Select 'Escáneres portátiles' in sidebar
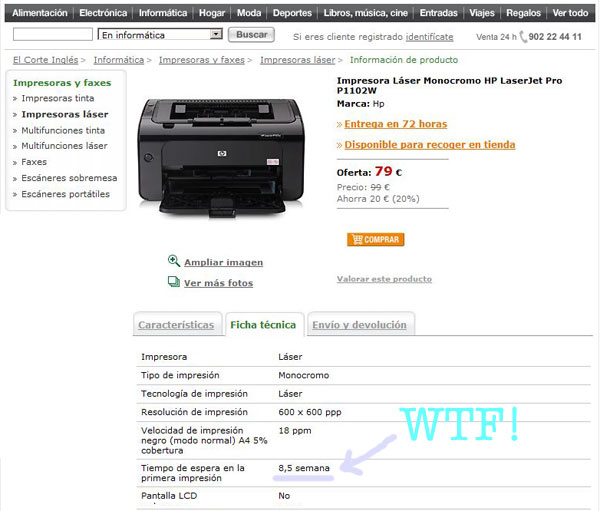Screen dimensions: 600x511 65,194
